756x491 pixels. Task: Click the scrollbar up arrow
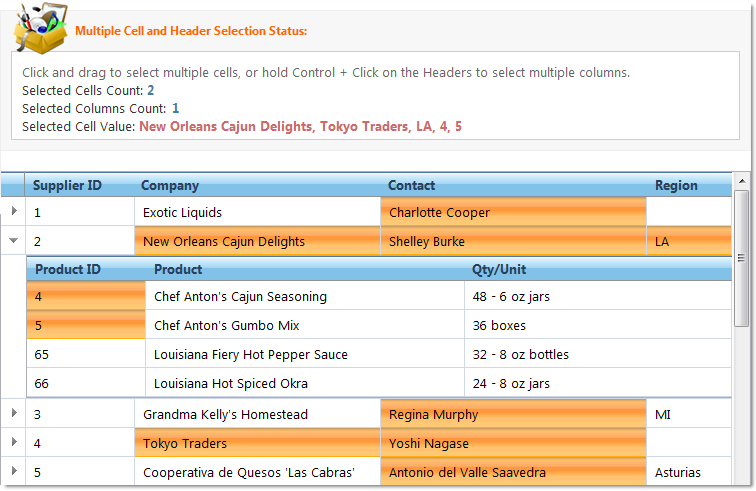point(741,181)
